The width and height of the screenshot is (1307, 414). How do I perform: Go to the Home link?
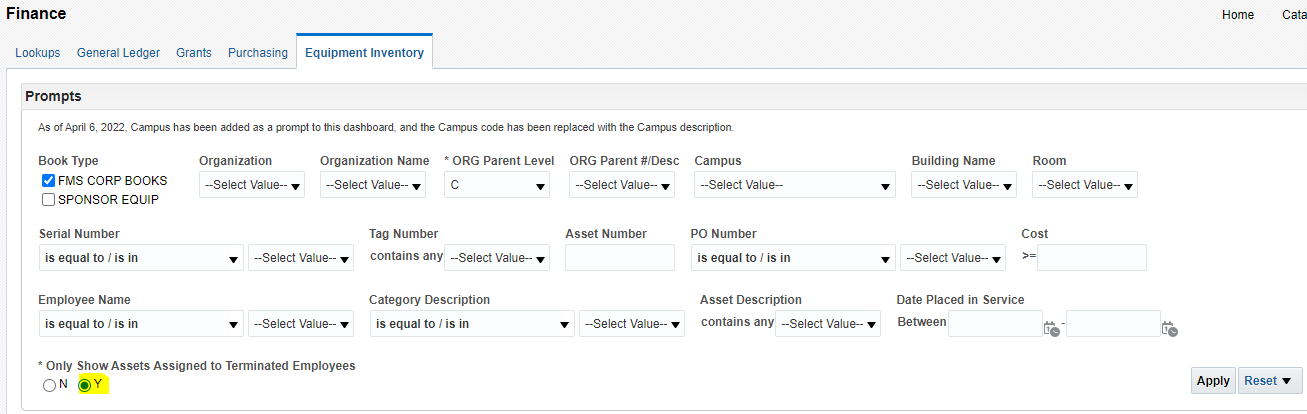[x=1238, y=15]
